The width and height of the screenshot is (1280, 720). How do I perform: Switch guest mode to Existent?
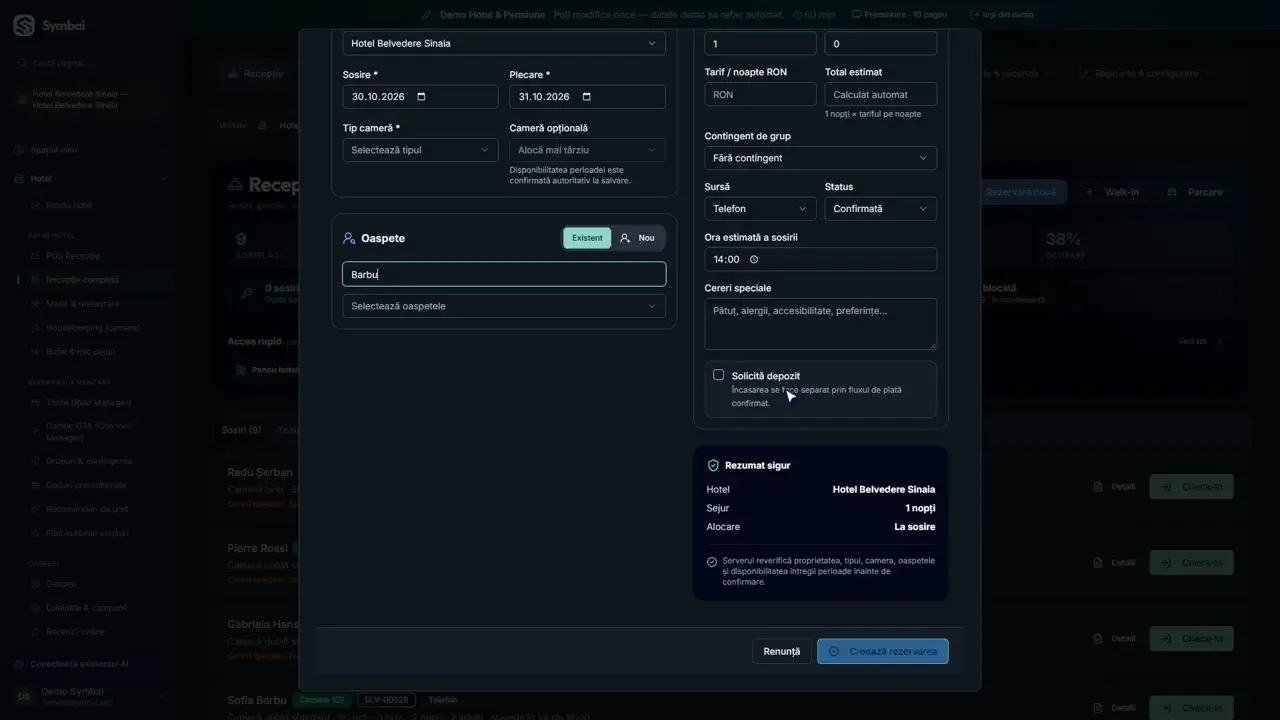(587, 238)
